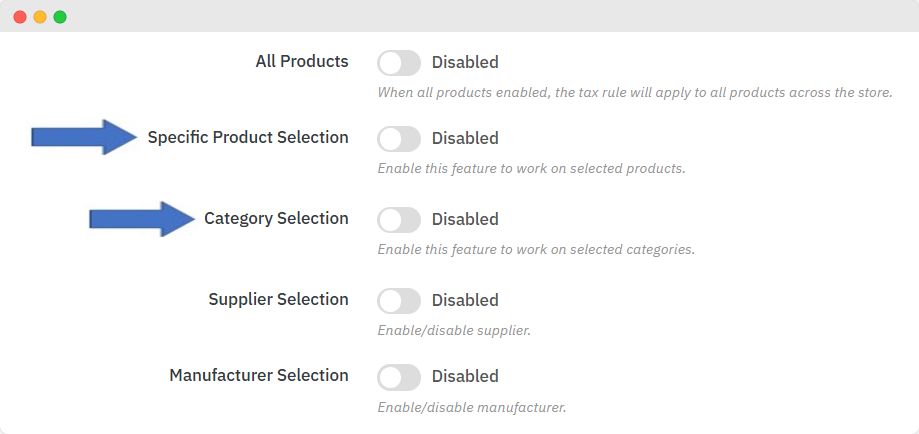
Task: Click Disabled status beside Supplier Selection
Action: click(x=465, y=301)
